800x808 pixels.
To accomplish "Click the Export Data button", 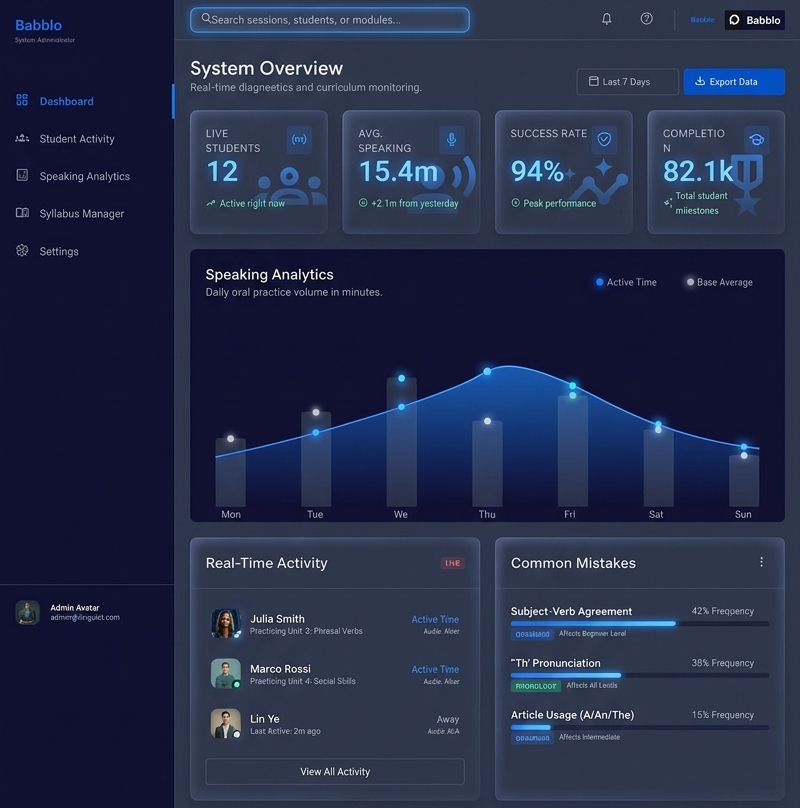I will tap(734, 81).
